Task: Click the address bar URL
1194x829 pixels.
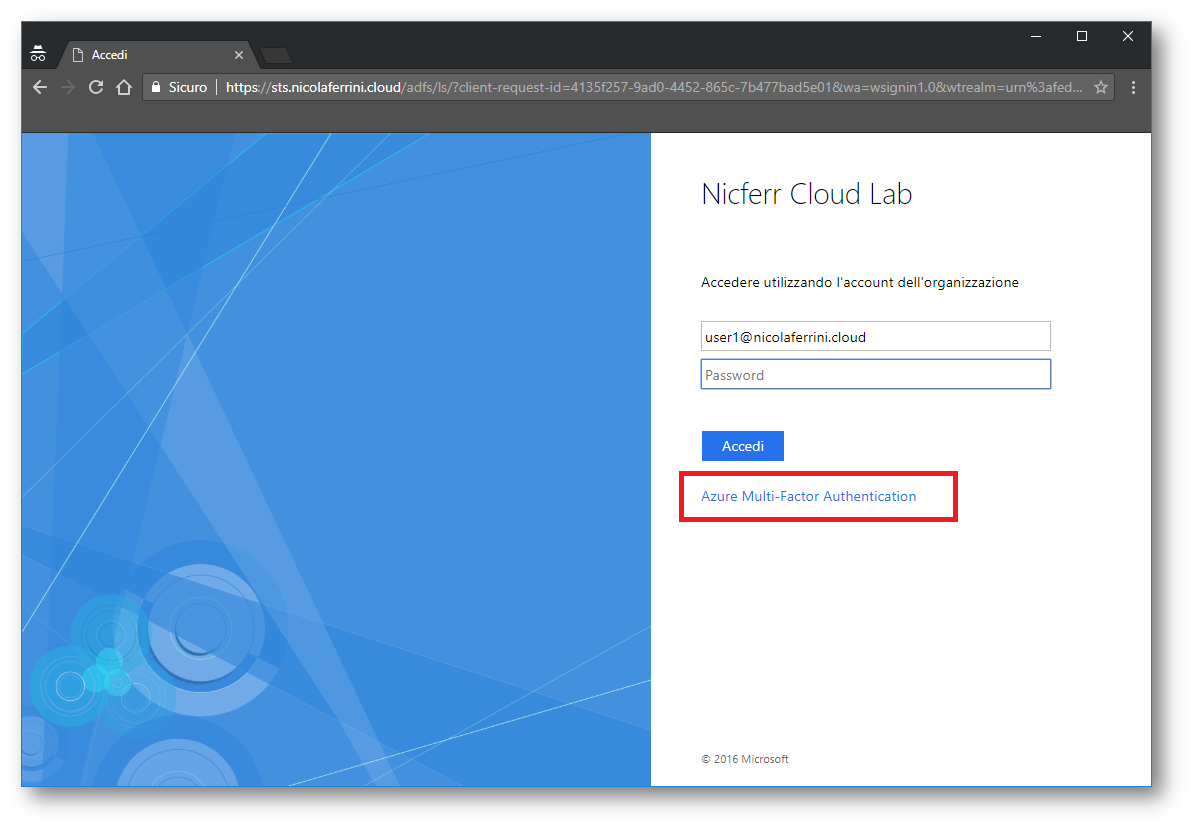Action: 653,88
